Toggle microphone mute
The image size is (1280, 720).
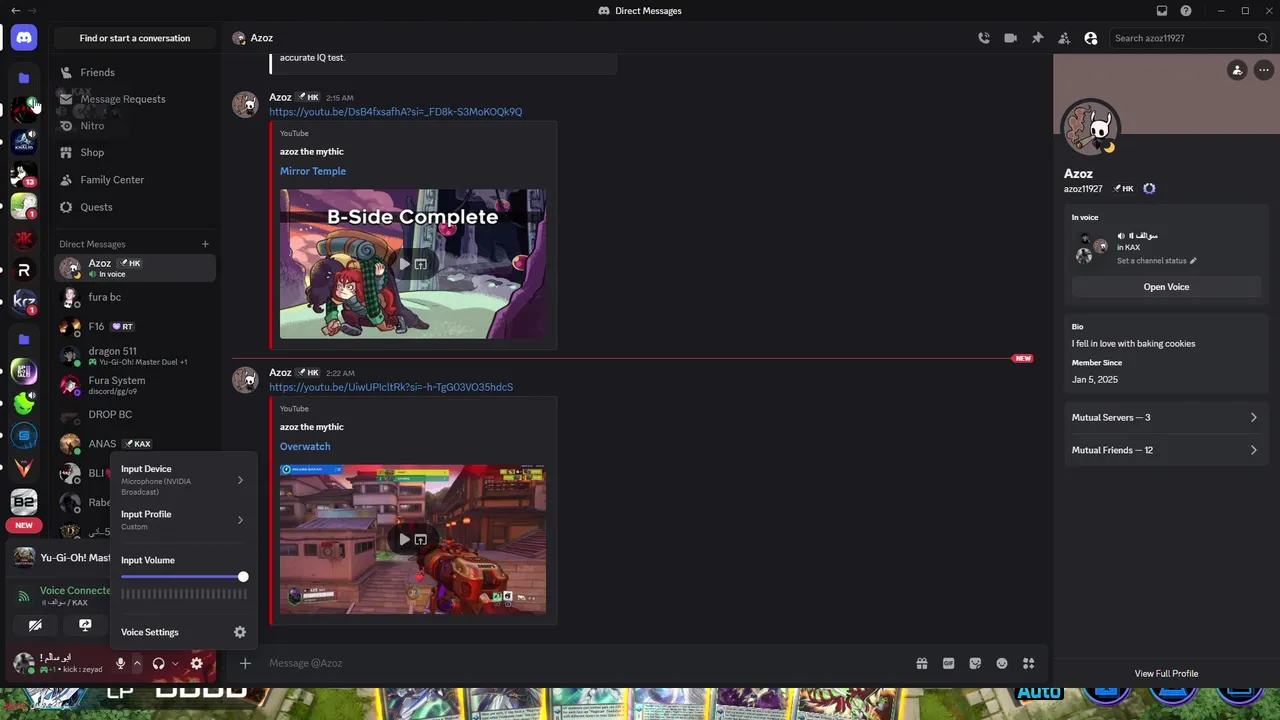pos(120,663)
